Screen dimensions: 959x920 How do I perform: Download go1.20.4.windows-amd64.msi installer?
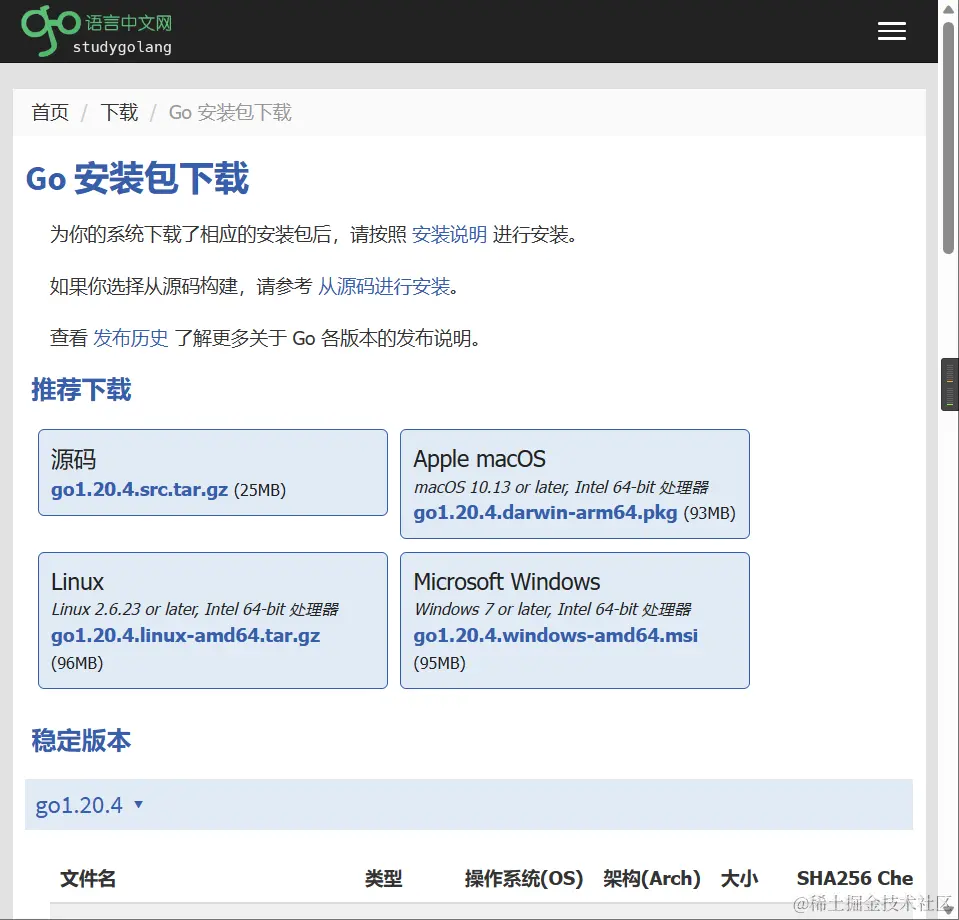click(555, 636)
